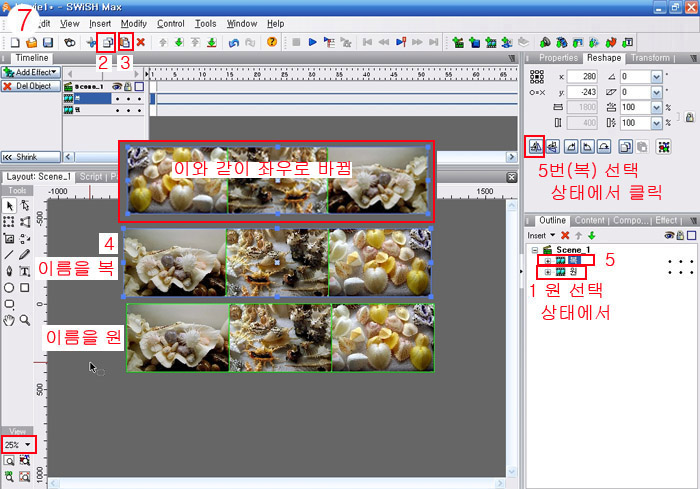Select the Line tool
The height and width of the screenshot is (489, 700).
9,255
